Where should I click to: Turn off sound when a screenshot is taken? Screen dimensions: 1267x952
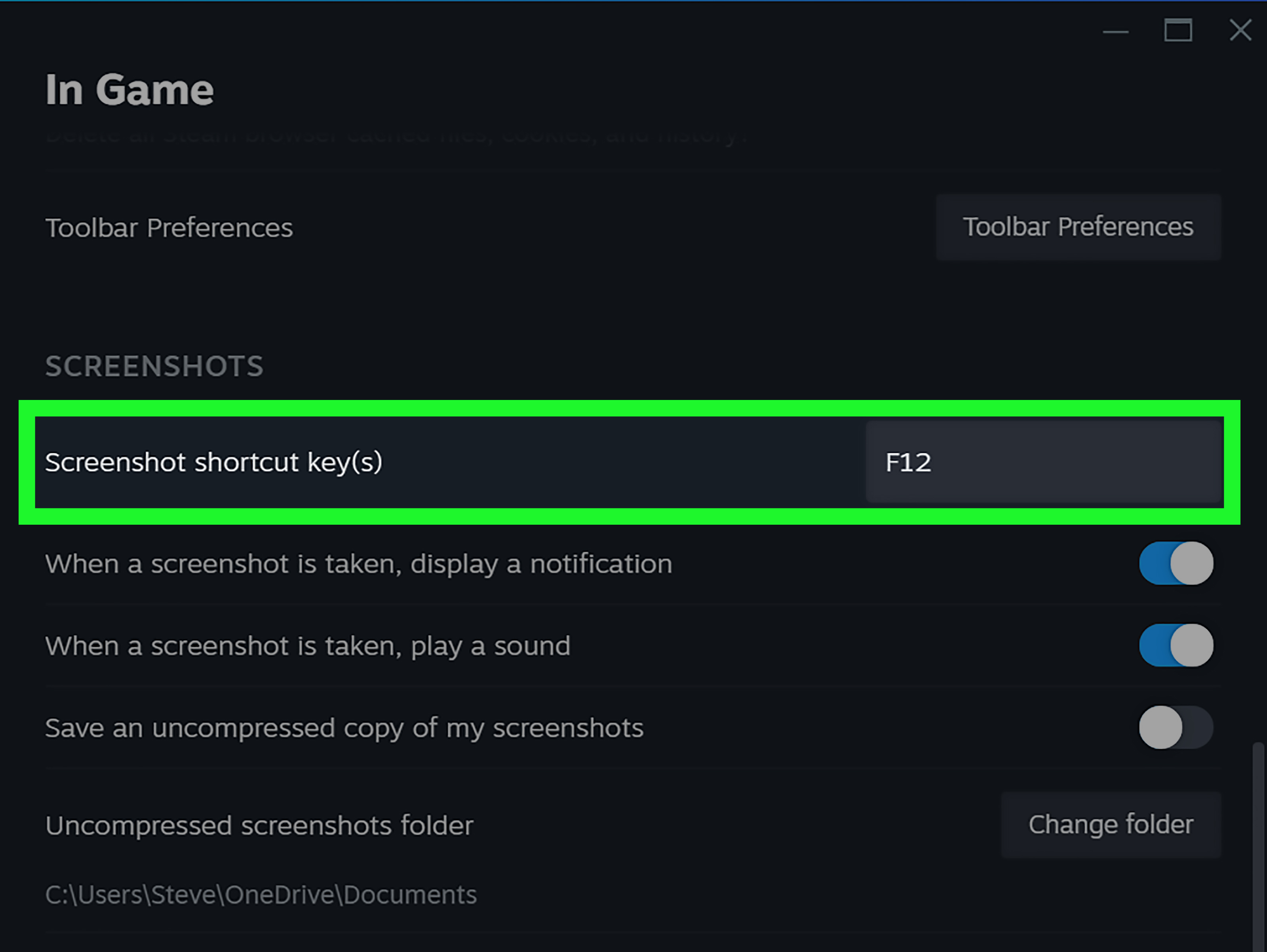(1176, 645)
